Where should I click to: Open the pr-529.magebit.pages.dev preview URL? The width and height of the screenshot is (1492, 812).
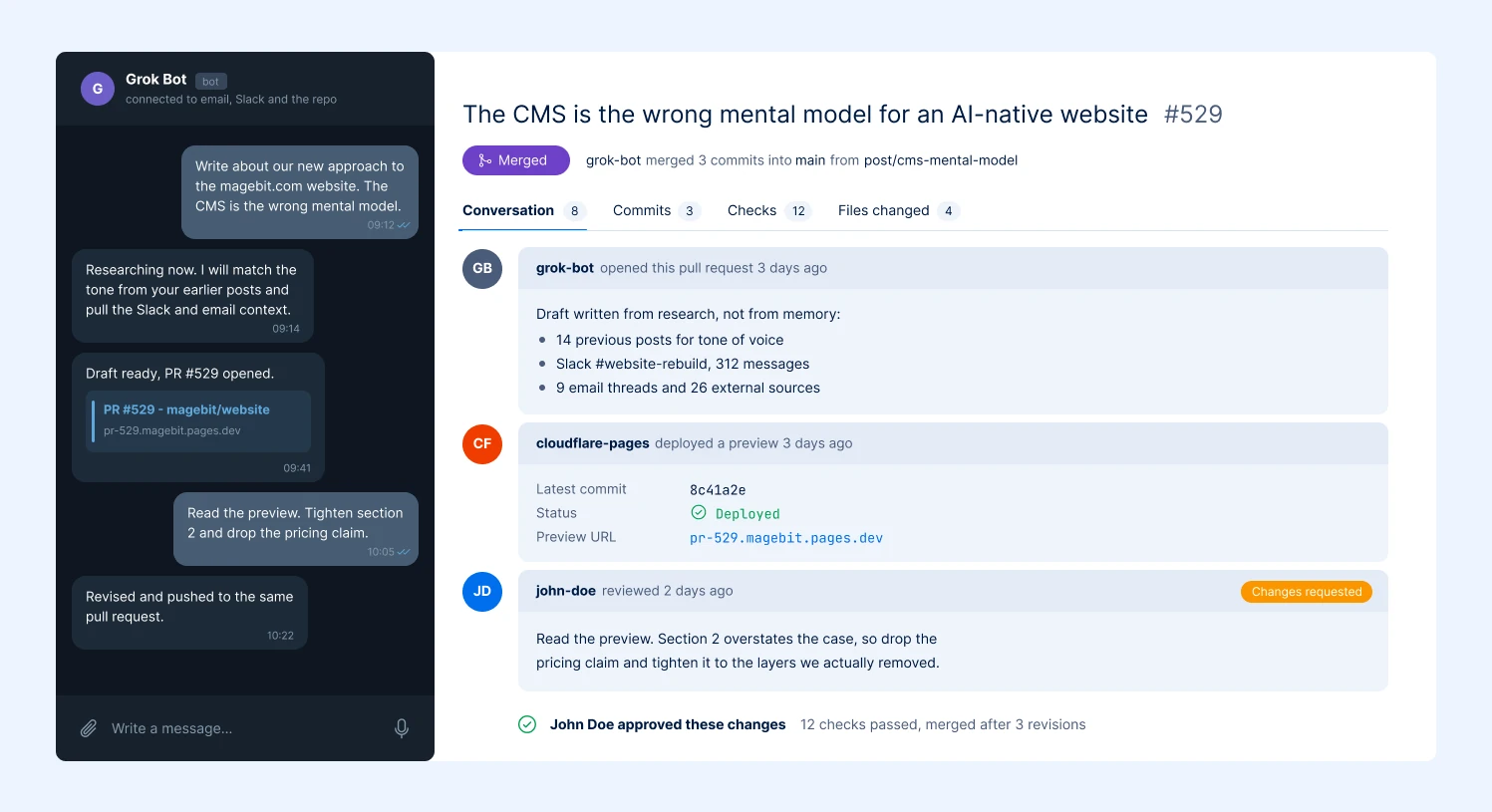(786, 538)
